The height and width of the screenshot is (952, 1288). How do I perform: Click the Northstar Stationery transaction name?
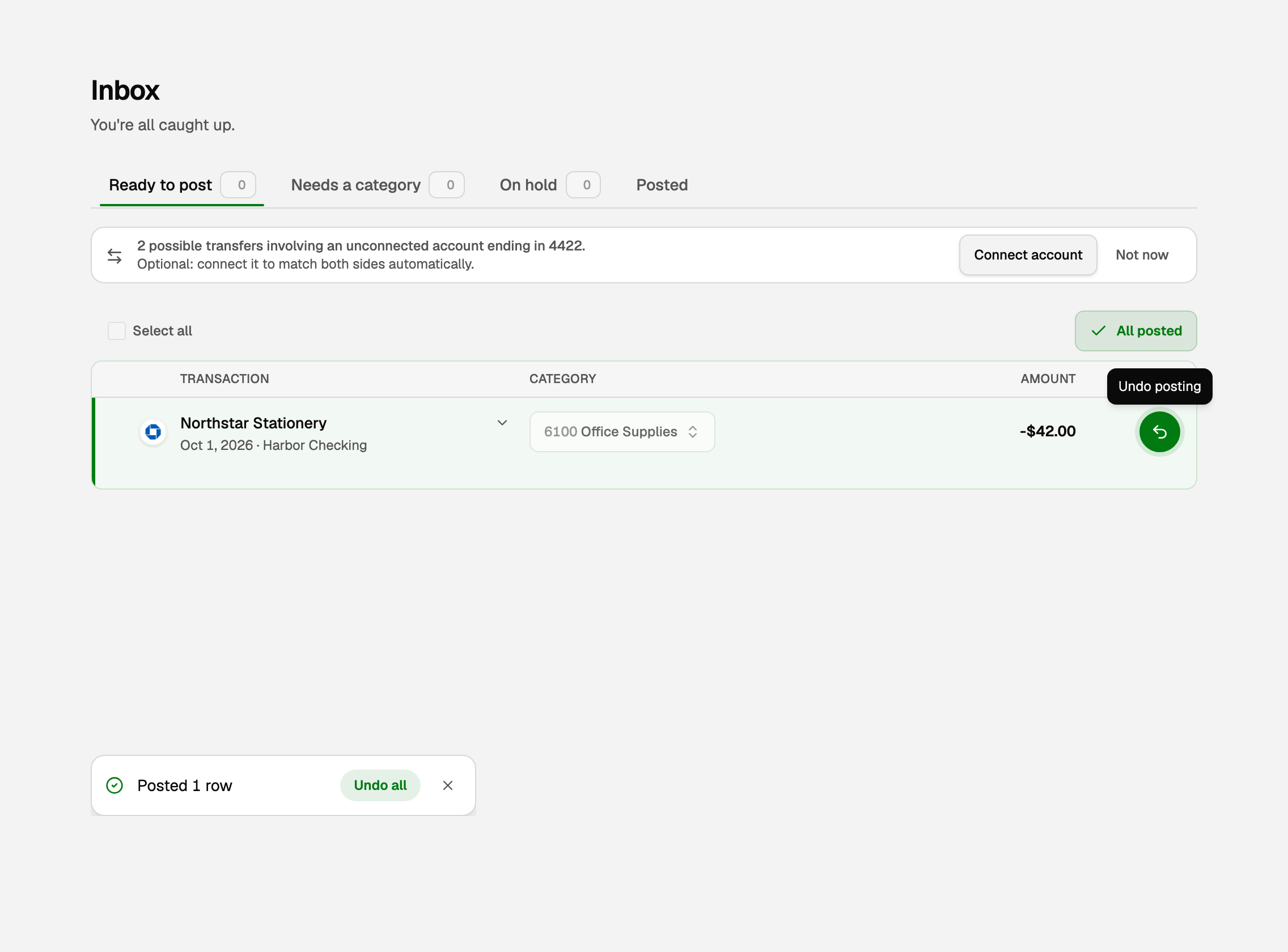[x=253, y=423]
